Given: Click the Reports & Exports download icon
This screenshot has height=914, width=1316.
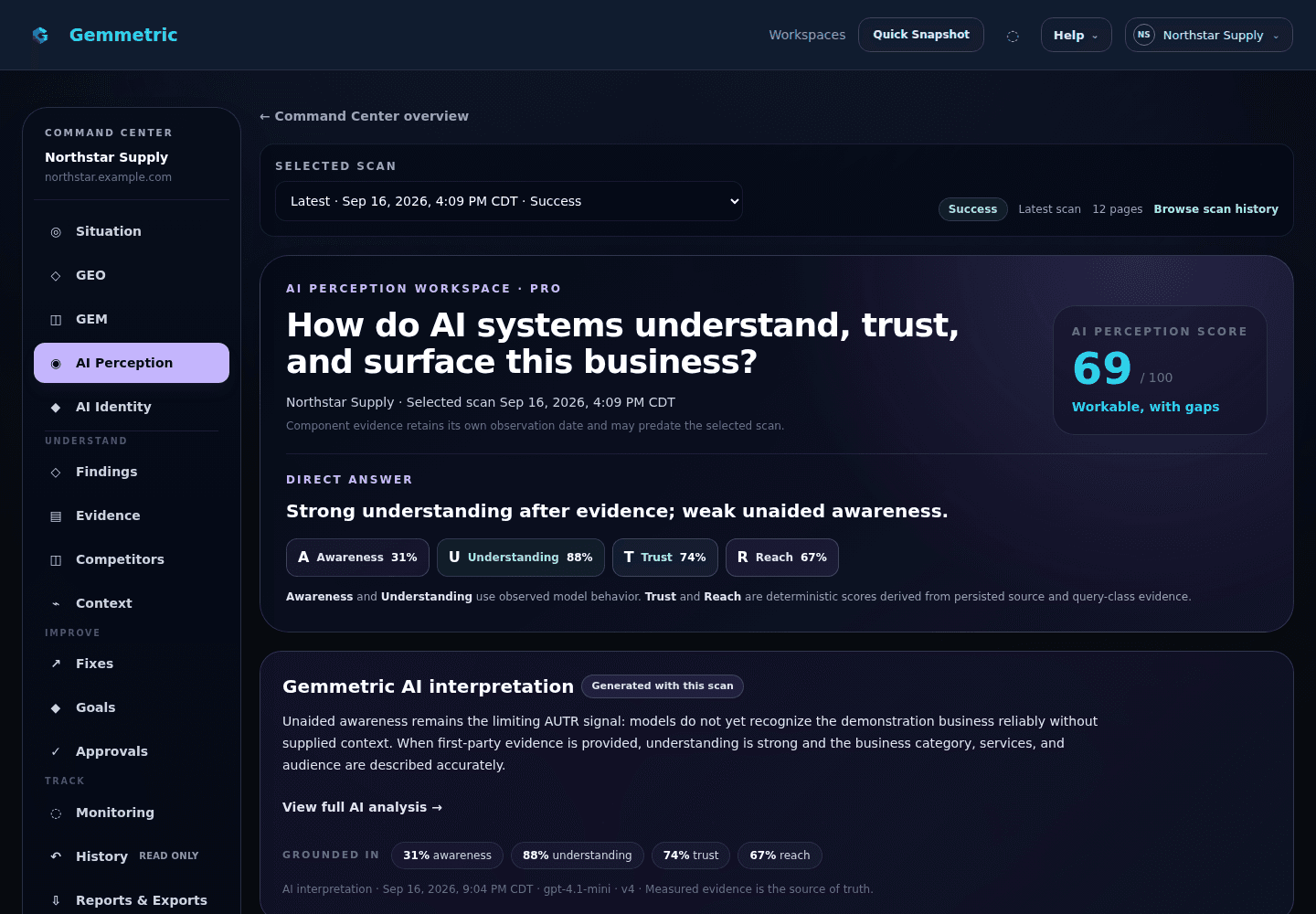Looking at the screenshot, I should [x=56, y=901].
